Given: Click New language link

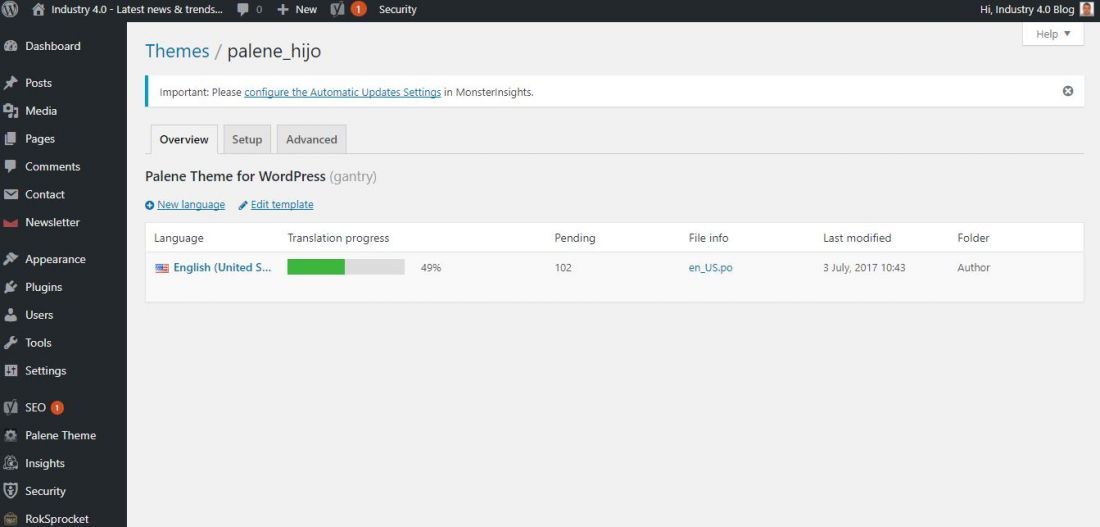Looking at the screenshot, I should click(x=191, y=205).
